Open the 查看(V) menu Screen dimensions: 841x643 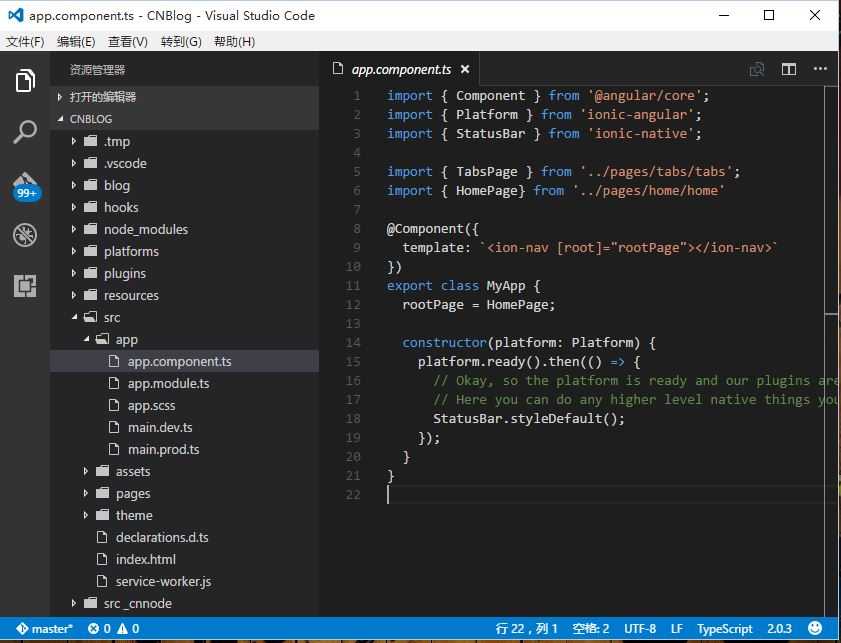point(127,41)
